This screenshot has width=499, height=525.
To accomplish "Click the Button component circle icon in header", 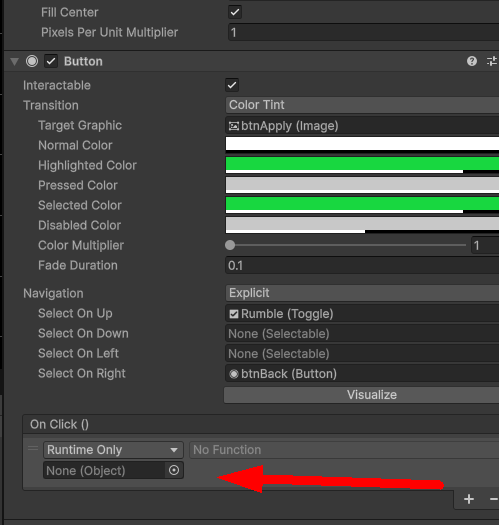I will [x=32, y=61].
